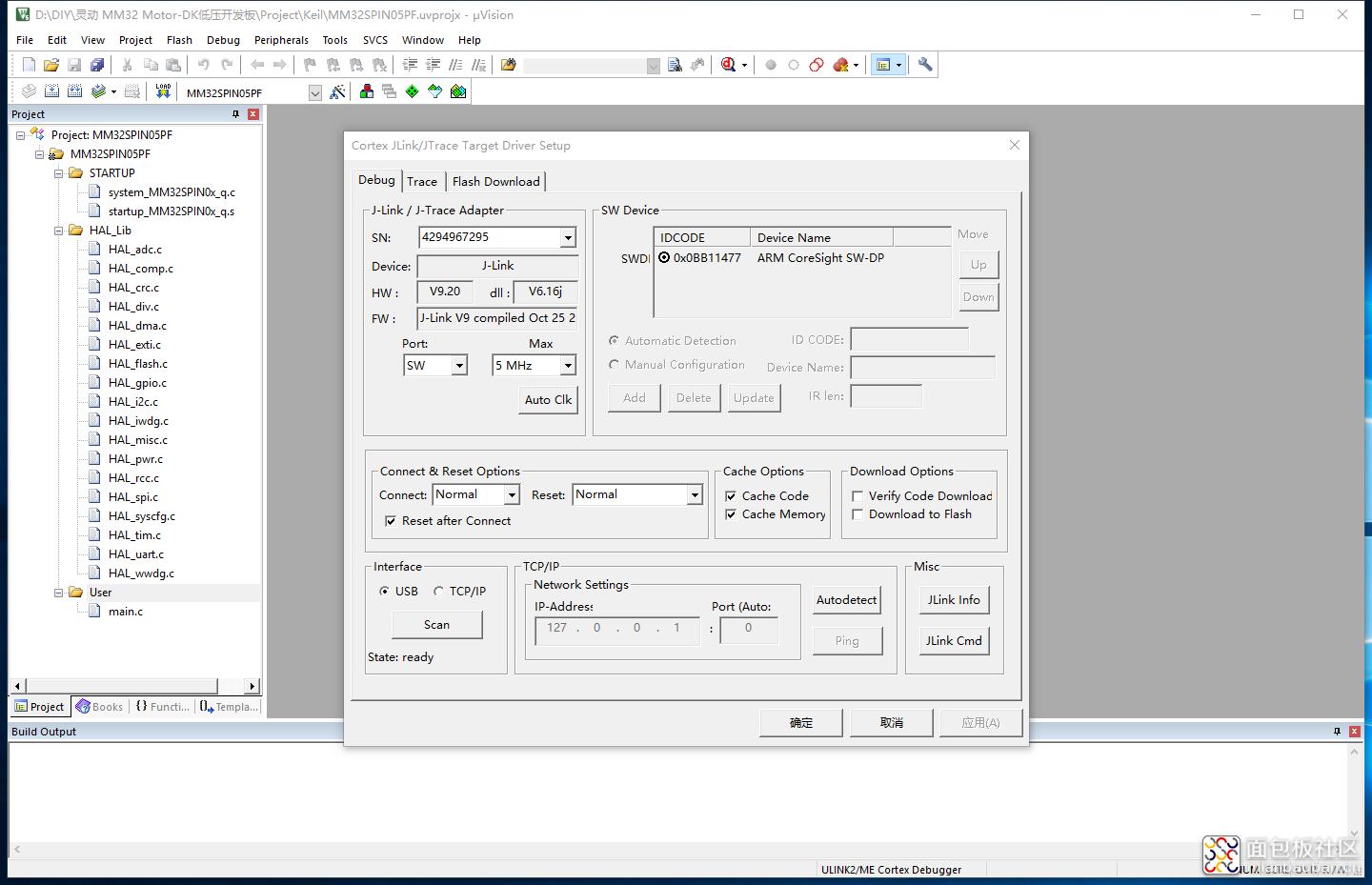Open Options for Target magic wand icon

[x=337, y=91]
